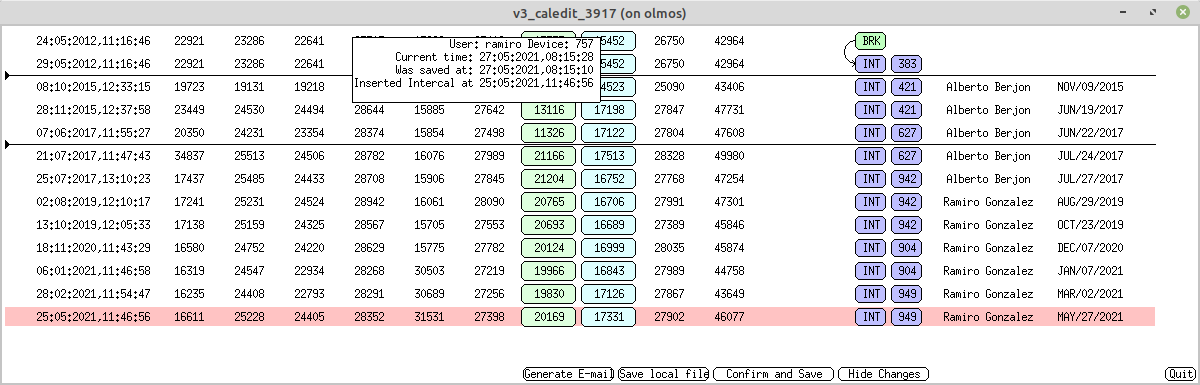Click blue value box 17126
The width and height of the screenshot is (1200, 385).
click(609, 293)
